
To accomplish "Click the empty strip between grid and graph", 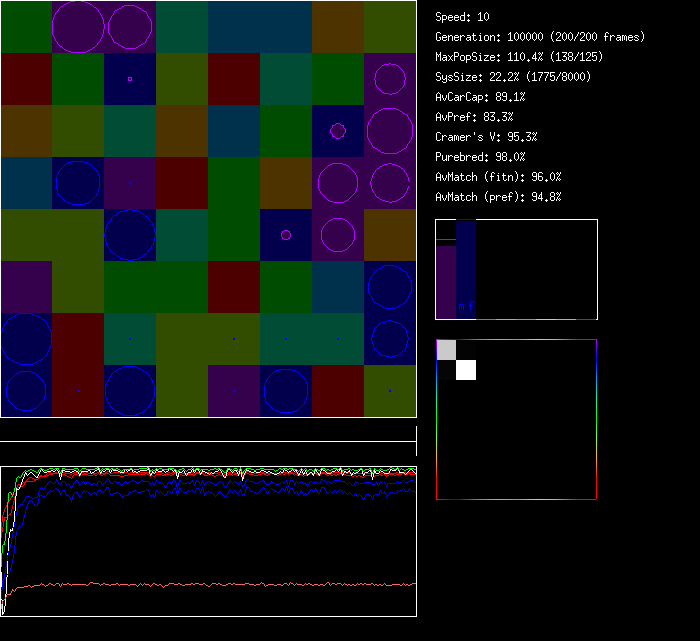I will coord(208,431).
